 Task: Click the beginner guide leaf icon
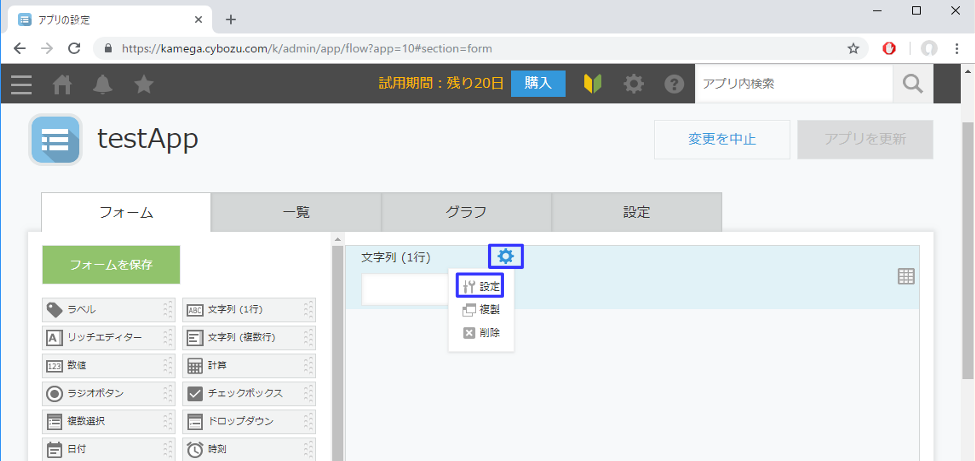coord(593,83)
